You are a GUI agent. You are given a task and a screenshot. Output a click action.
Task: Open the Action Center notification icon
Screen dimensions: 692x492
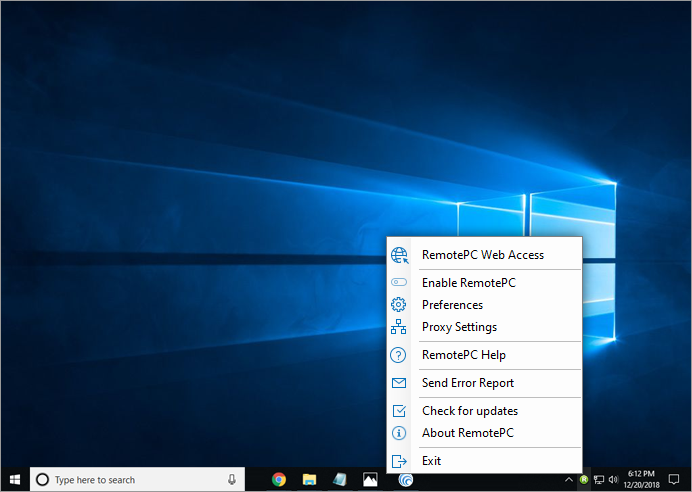674,479
